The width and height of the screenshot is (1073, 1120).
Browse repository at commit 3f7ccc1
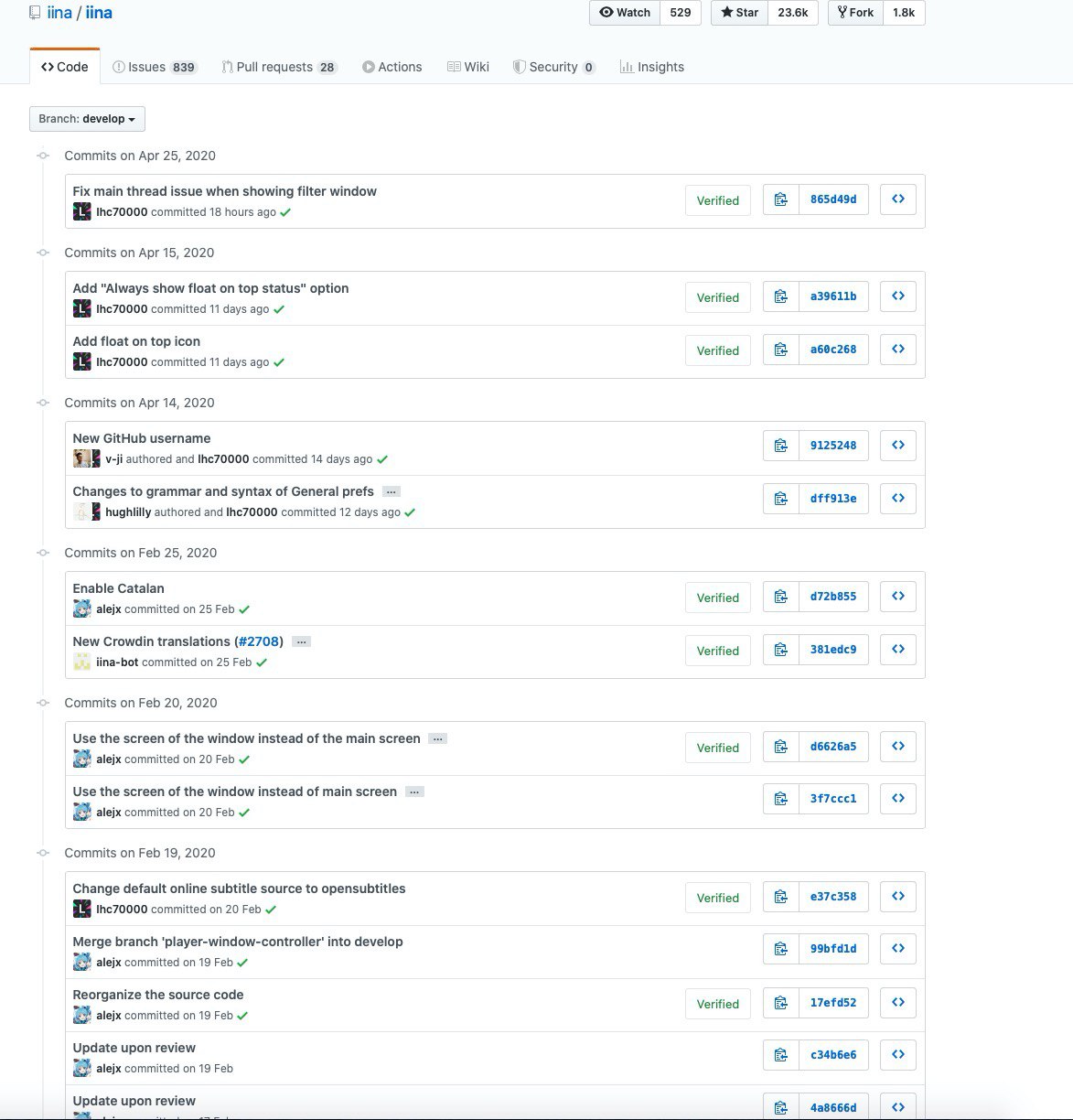click(898, 799)
